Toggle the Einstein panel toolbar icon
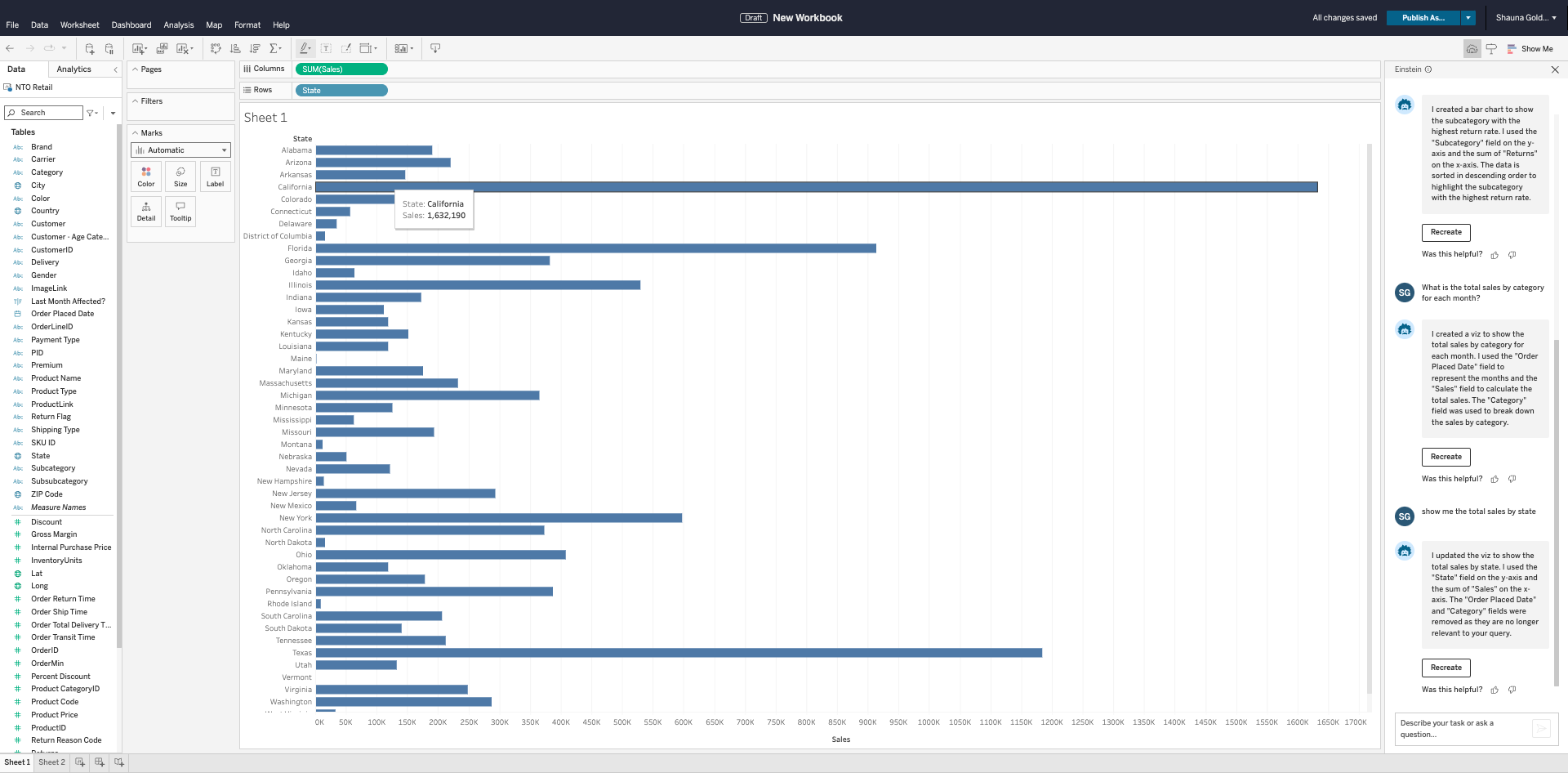The image size is (1568, 773). coord(1472,49)
